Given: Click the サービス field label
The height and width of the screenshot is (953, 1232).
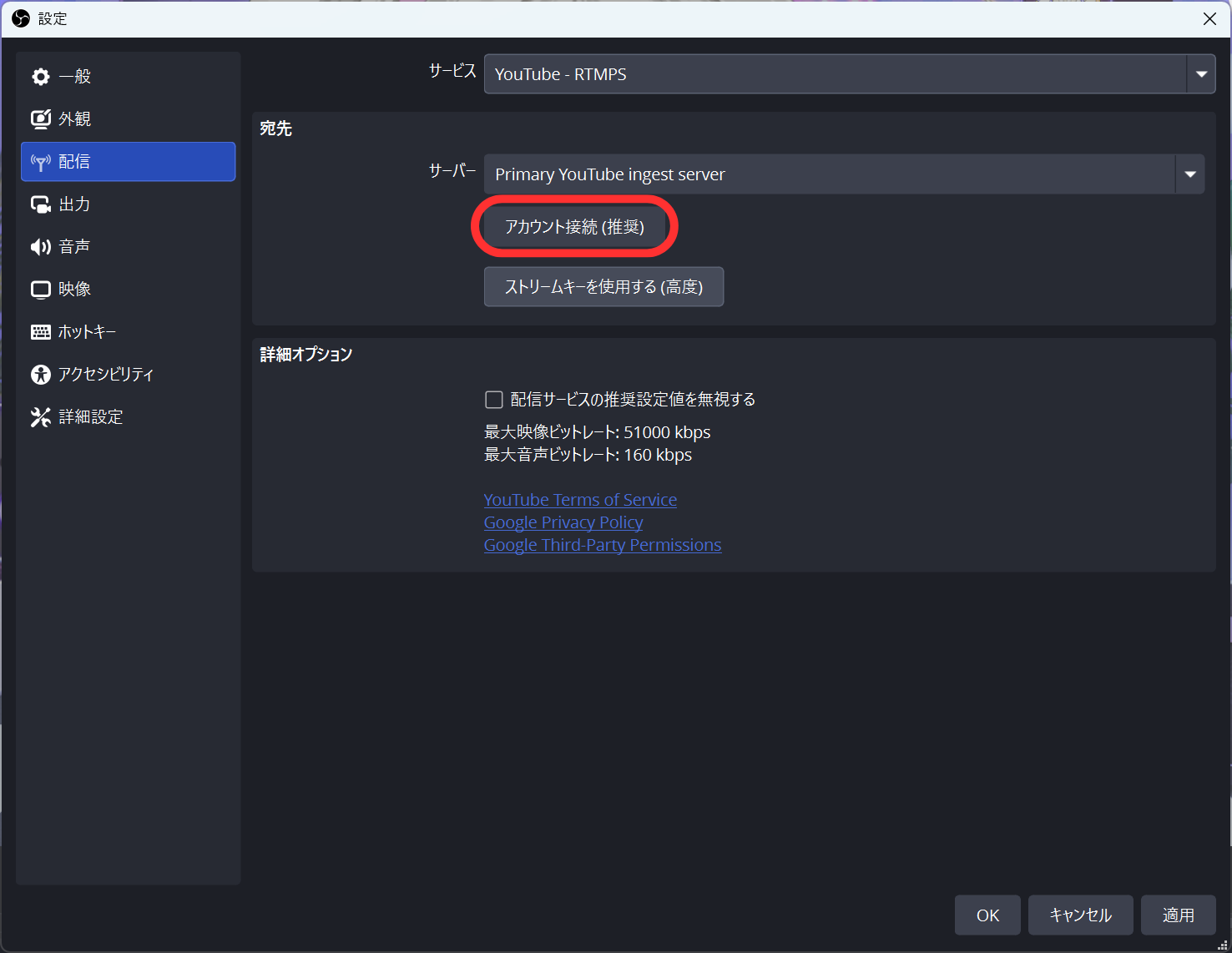Looking at the screenshot, I should point(452,72).
